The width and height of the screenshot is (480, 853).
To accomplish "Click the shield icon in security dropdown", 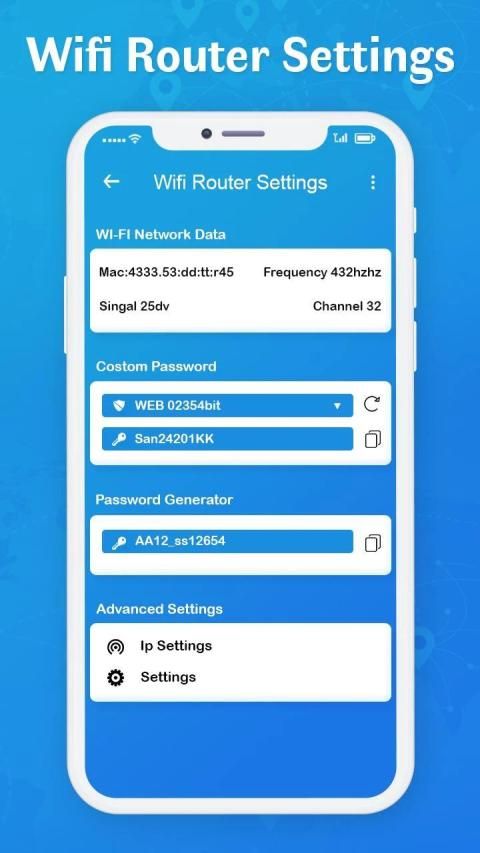I will point(119,405).
